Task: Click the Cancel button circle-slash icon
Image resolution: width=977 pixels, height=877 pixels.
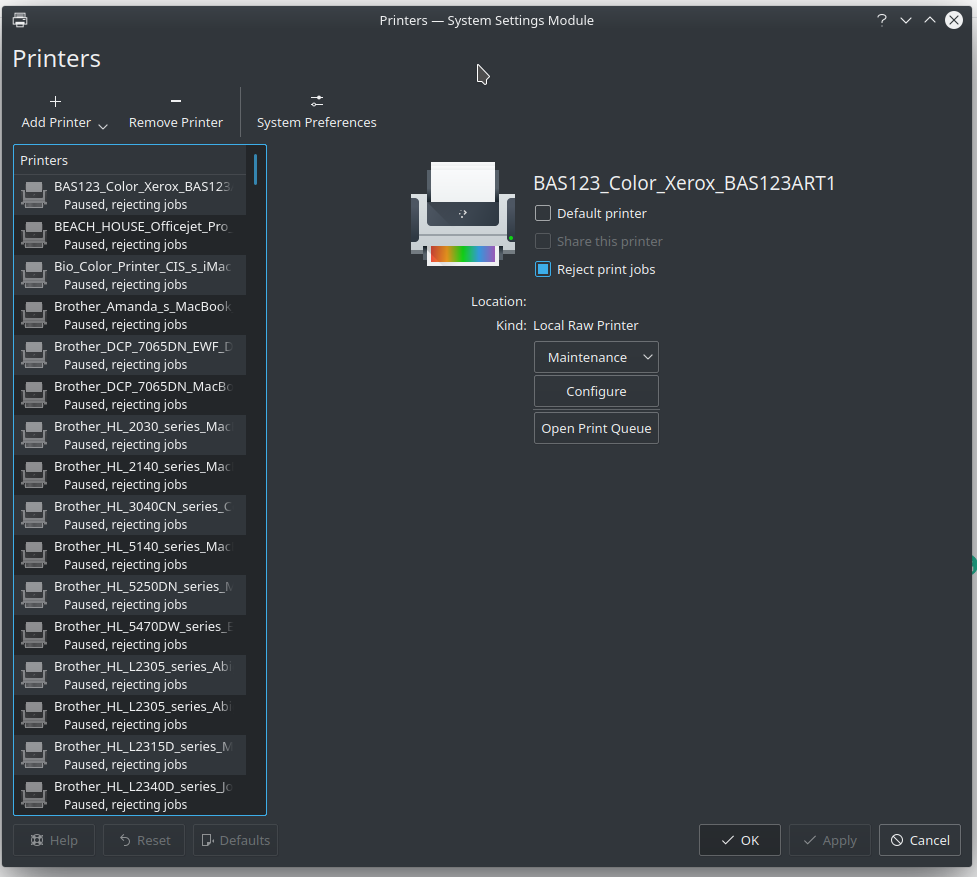Action: 897,840
